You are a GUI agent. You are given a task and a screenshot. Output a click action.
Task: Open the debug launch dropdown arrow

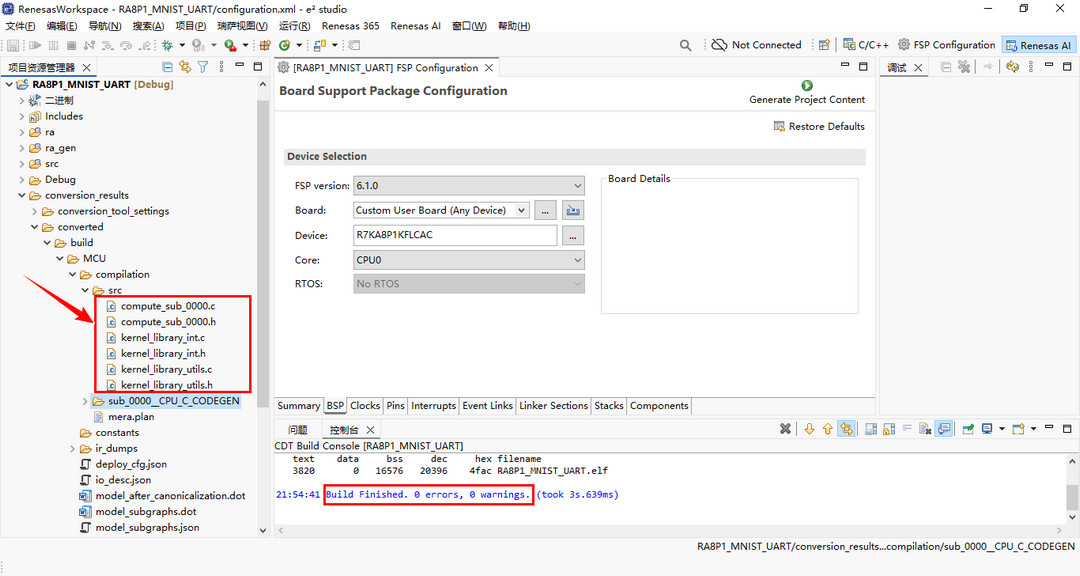pos(182,45)
